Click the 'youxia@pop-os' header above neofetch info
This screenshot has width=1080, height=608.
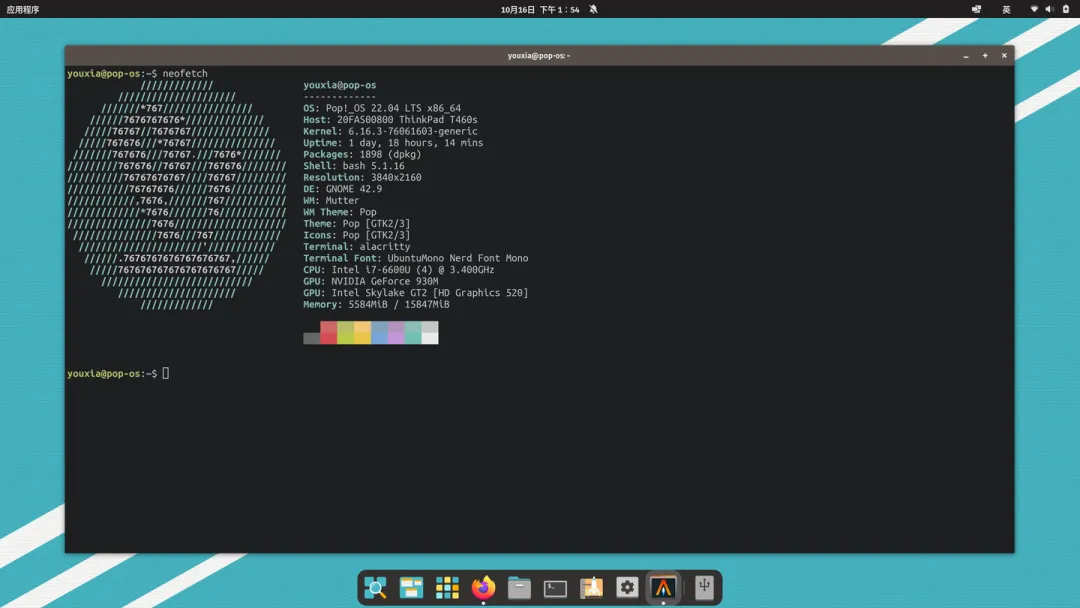click(340, 85)
